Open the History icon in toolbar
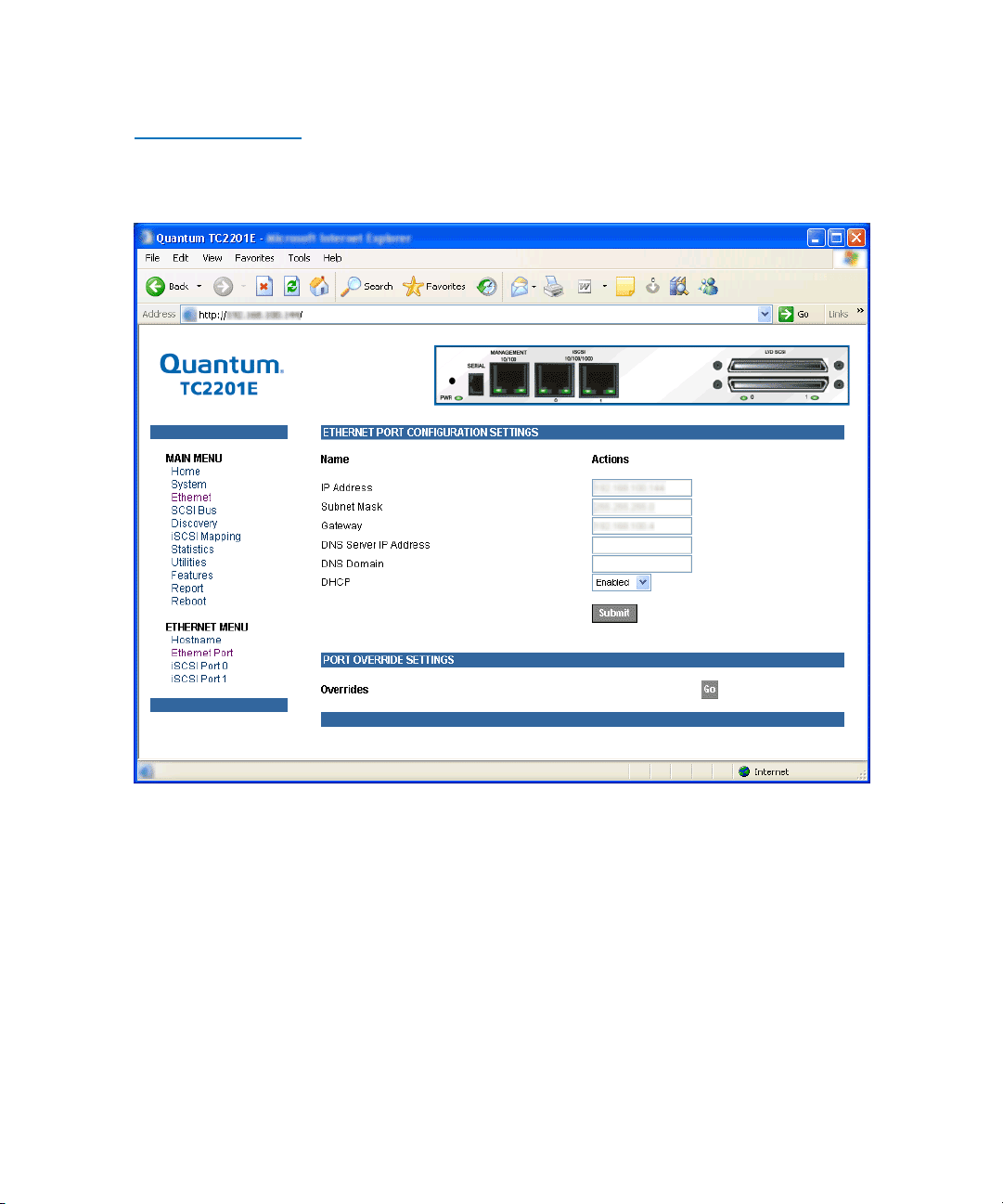Viewport: 1003px width, 1204px height. pyautogui.click(x=487, y=287)
